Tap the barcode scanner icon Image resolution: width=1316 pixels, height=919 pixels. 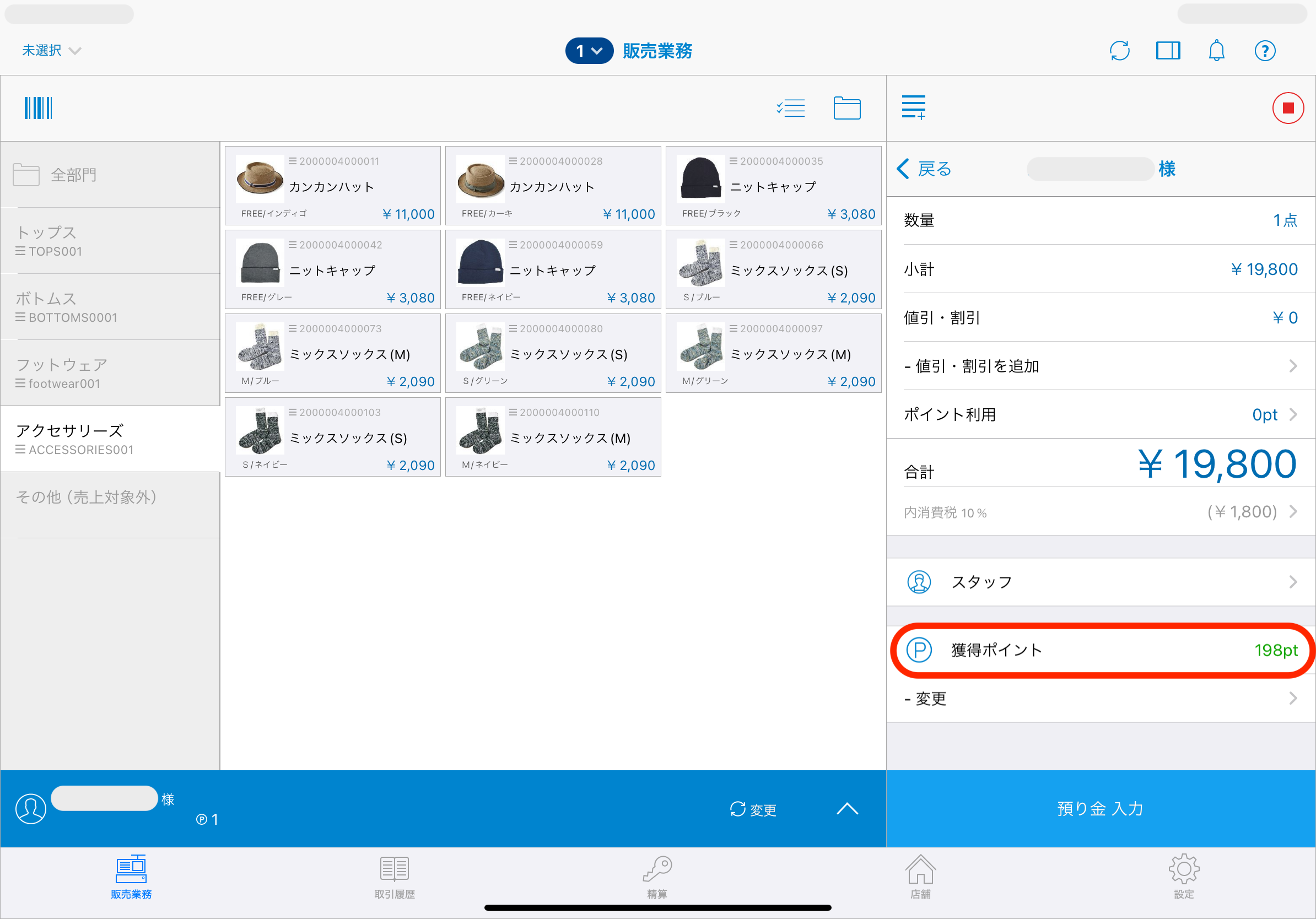(x=38, y=109)
